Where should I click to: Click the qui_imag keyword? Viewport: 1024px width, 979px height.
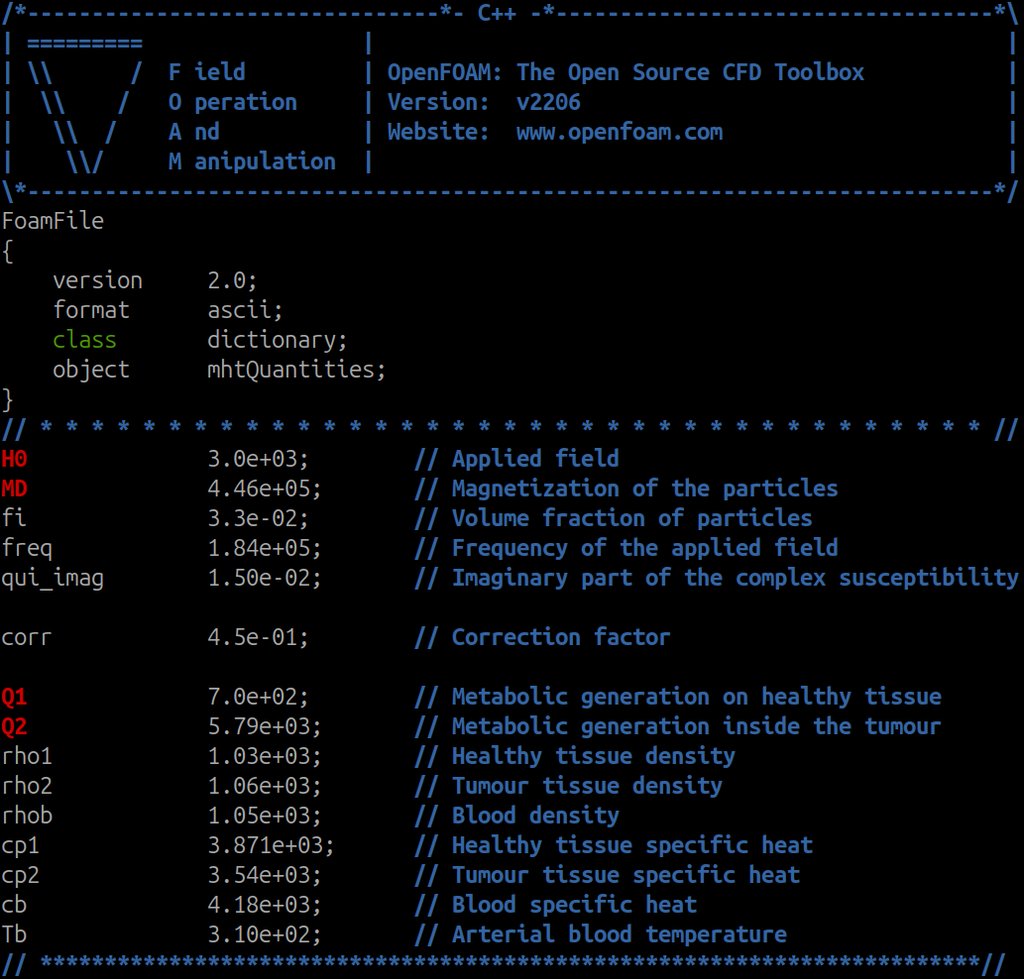(x=53, y=578)
